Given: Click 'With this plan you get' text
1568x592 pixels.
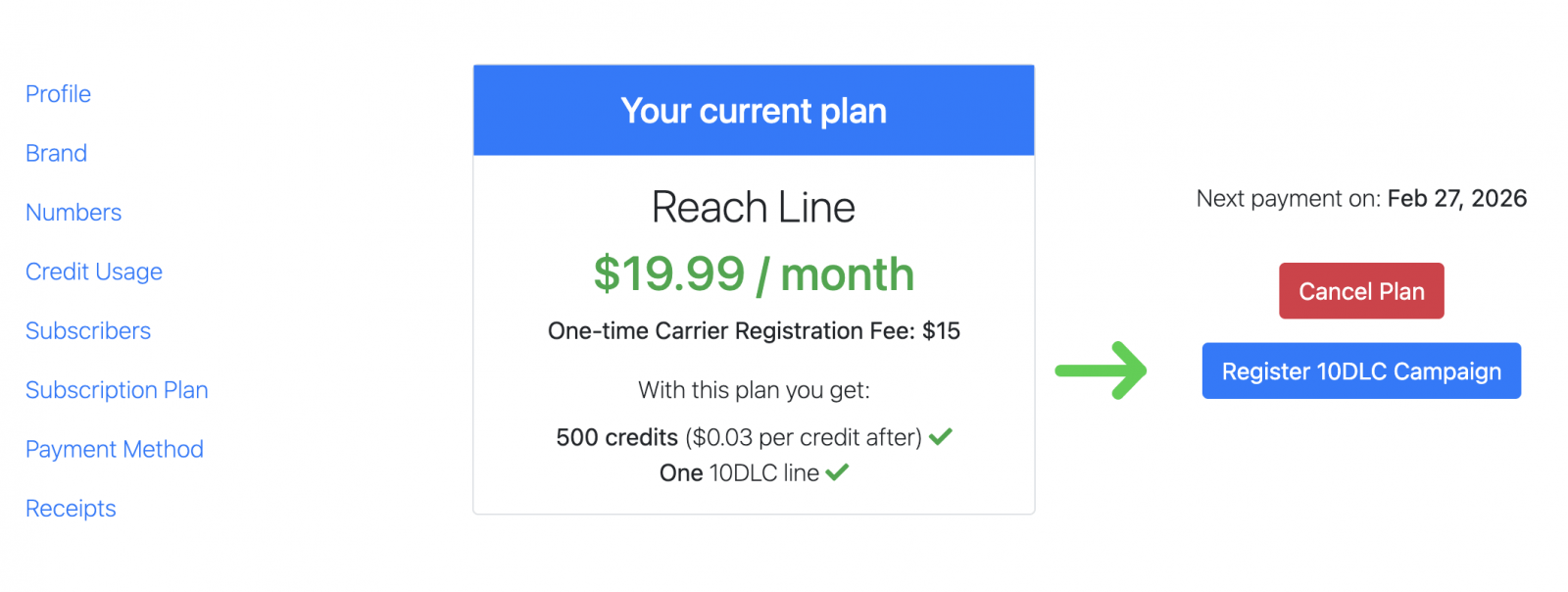Looking at the screenshot, I should tap(754, 390).
